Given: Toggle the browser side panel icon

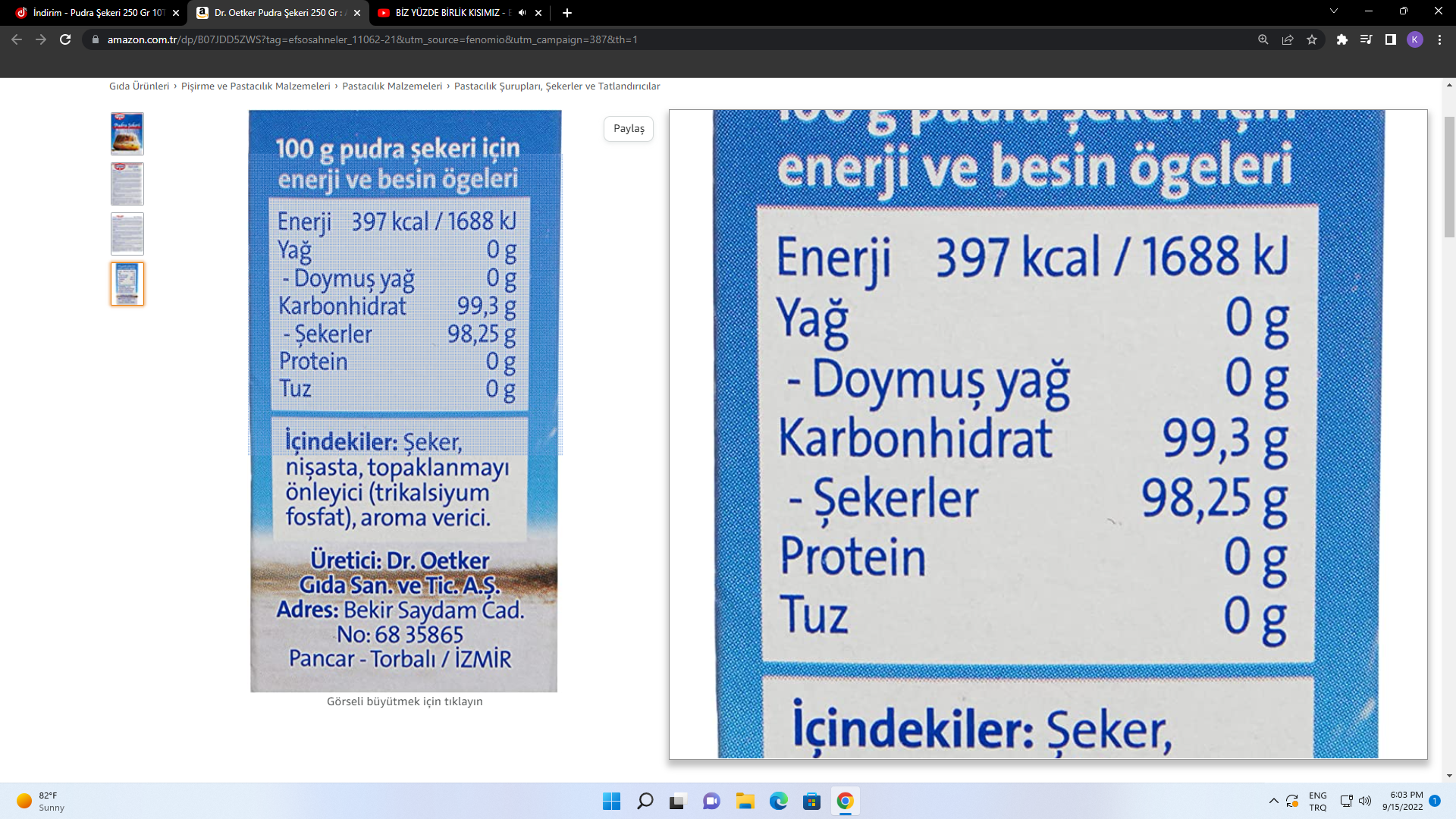Looking at the screenshot, I should click(x=1390, y=39).
